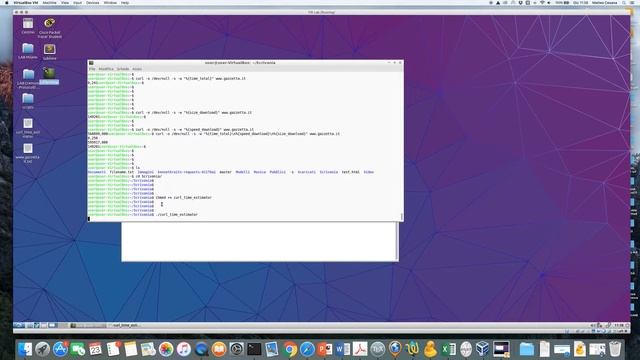This screenshot has height=360, width=640.
Task: Open the scripts folder on desktop
Action: 28,100
